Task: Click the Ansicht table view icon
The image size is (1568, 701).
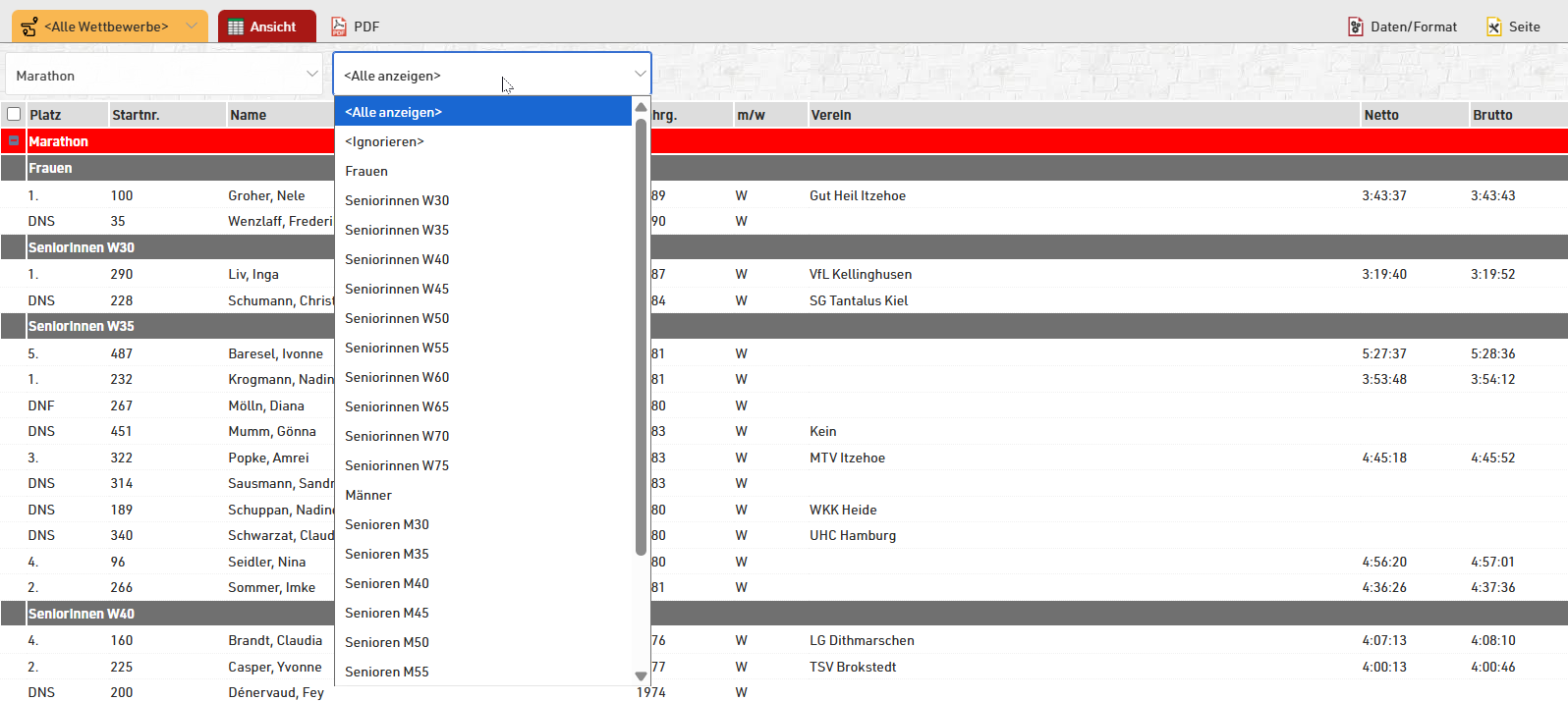Action: (236, 27)
